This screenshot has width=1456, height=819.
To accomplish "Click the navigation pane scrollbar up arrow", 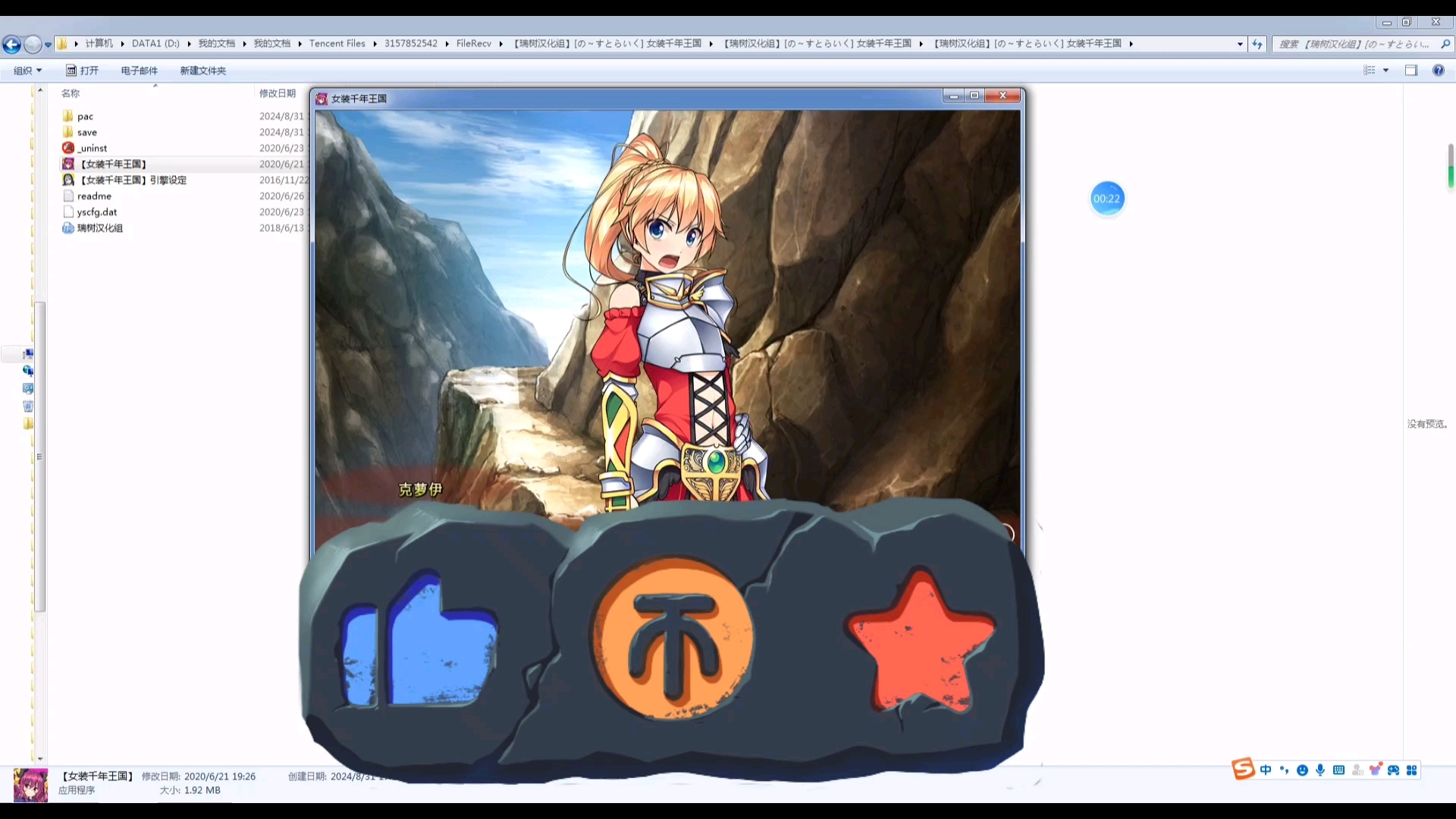I will tap(40, 90).
